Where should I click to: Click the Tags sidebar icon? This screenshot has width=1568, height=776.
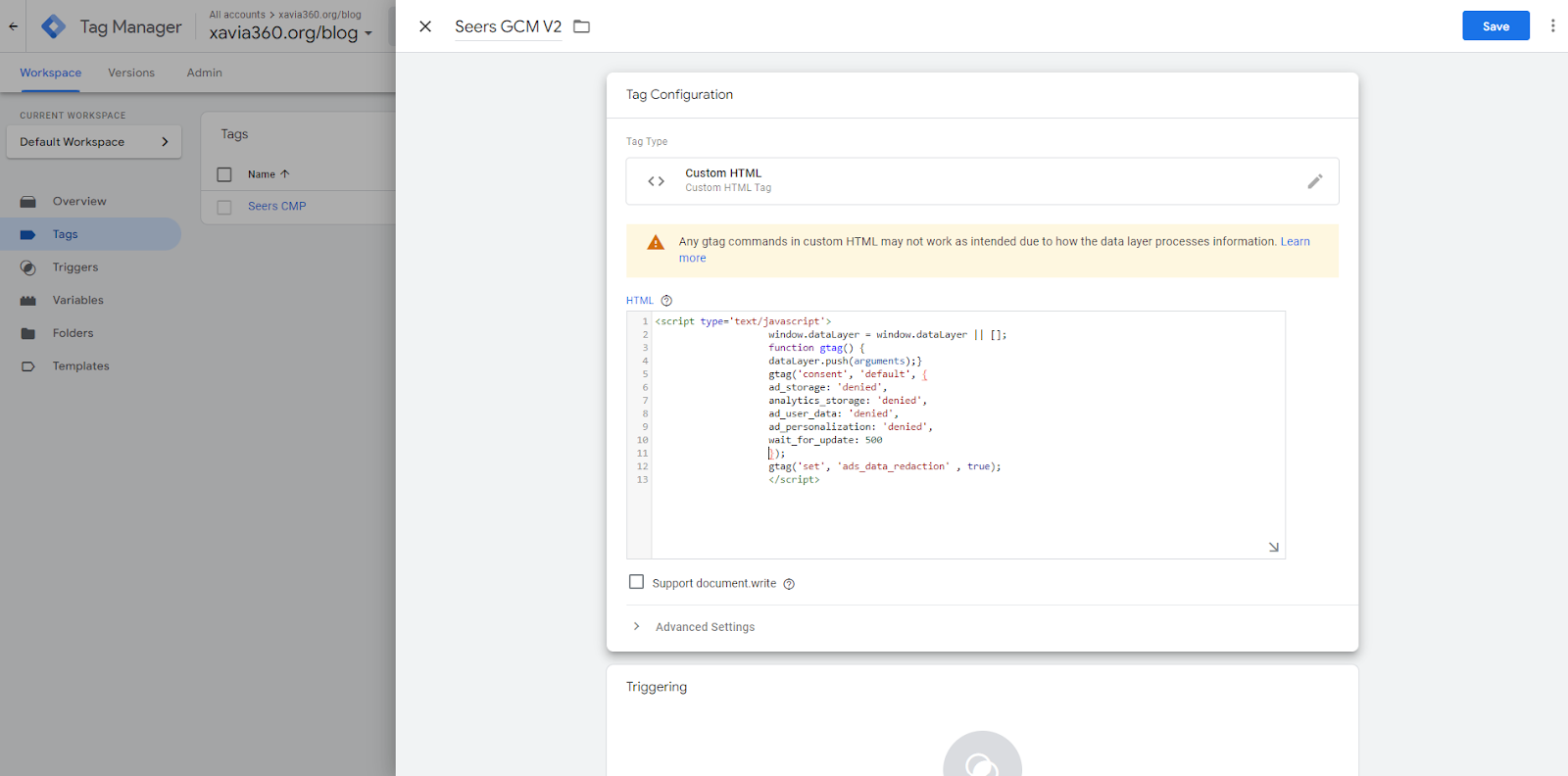tap(27, 235)
